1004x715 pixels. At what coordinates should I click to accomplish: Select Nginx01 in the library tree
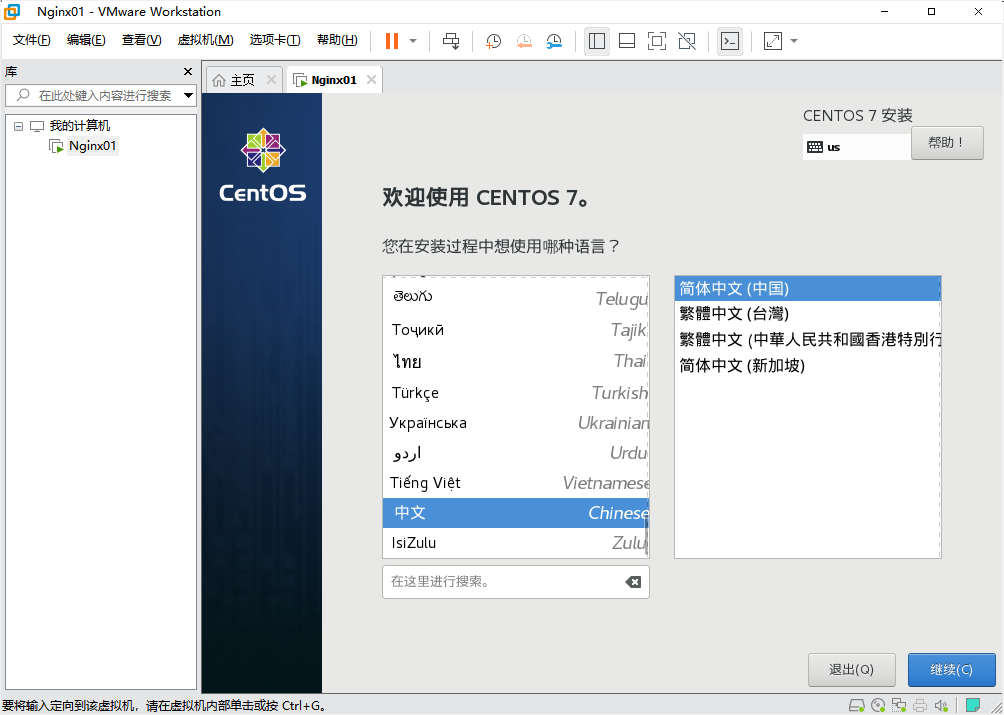click(92, 146)
